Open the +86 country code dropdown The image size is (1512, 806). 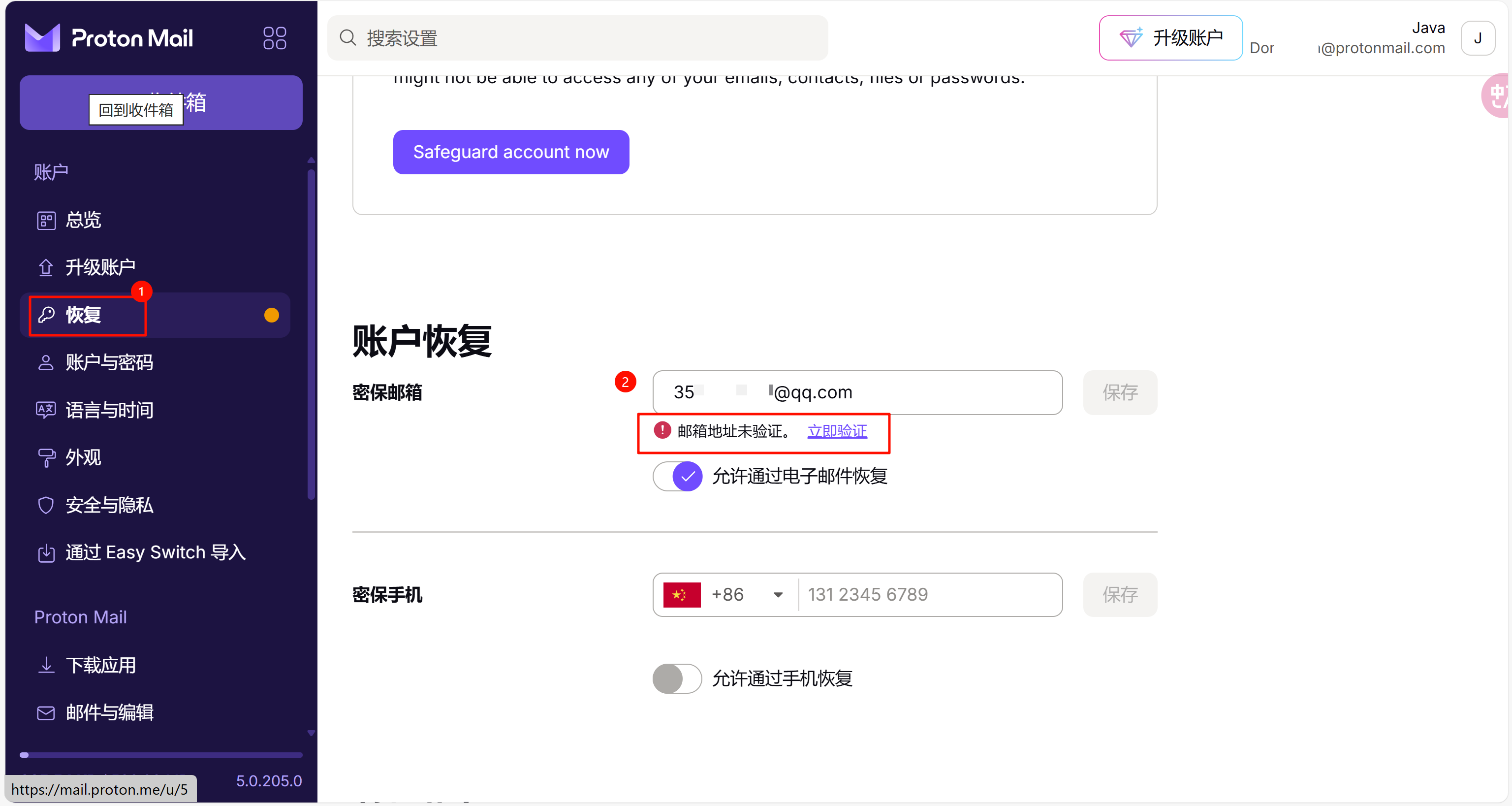click(725, 595)
